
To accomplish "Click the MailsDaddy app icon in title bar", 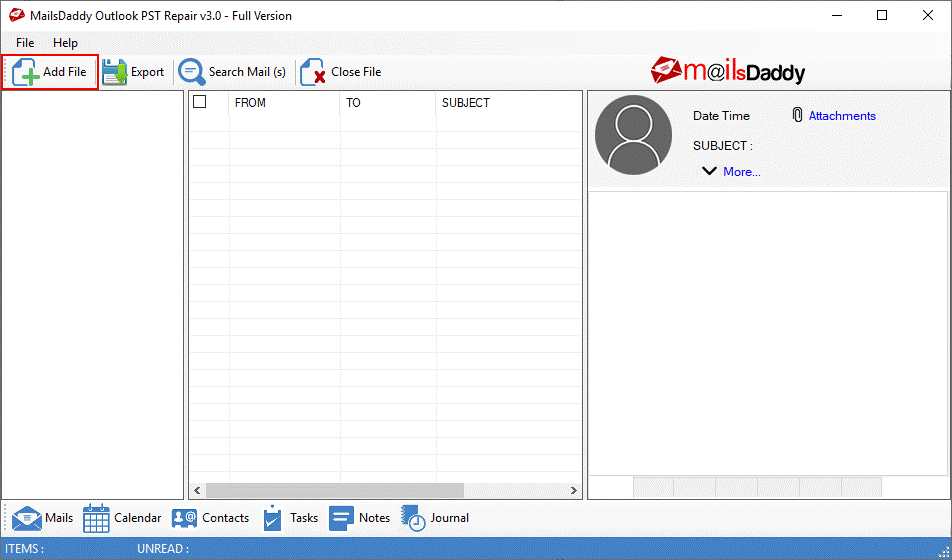I will 16,15.
